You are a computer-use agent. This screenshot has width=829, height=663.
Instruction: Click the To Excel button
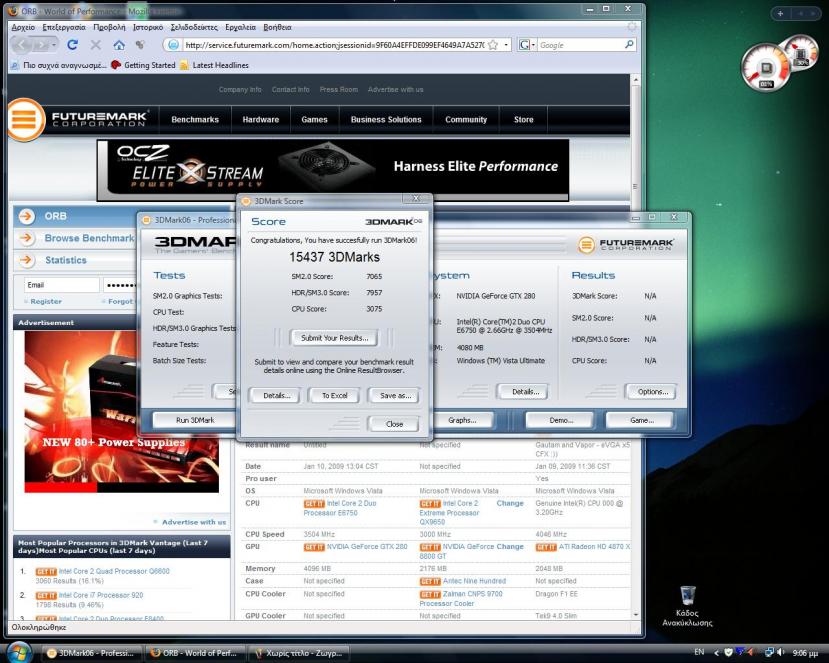coord(335,395)
